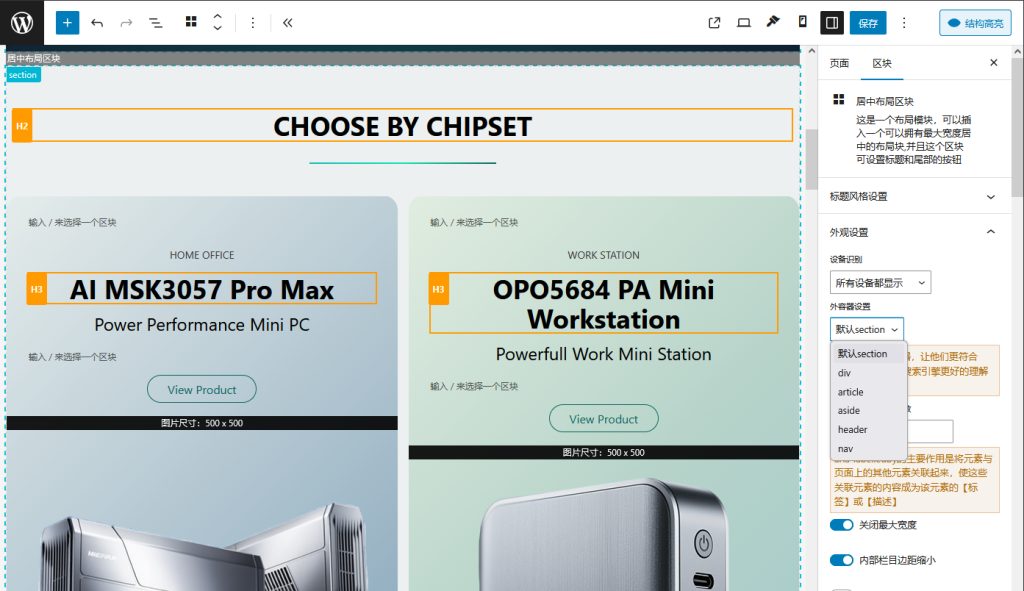Select article from the container dropdown list

(x=851, y=392)
